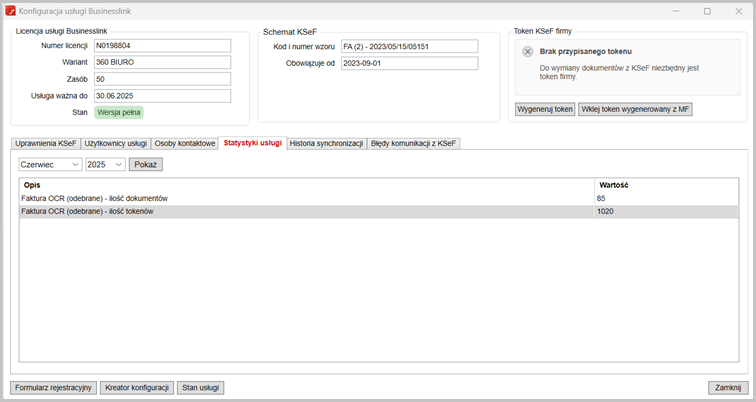Open the year dropdown showing 2025
The height and width of the screenshot is (402, 756).
105,164
